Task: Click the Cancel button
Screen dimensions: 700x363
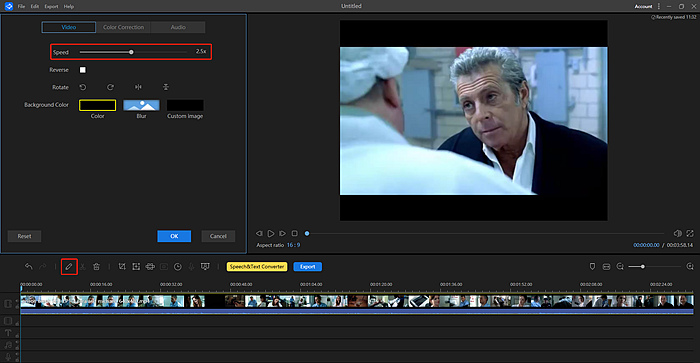Action: click(x=218, y=236)
